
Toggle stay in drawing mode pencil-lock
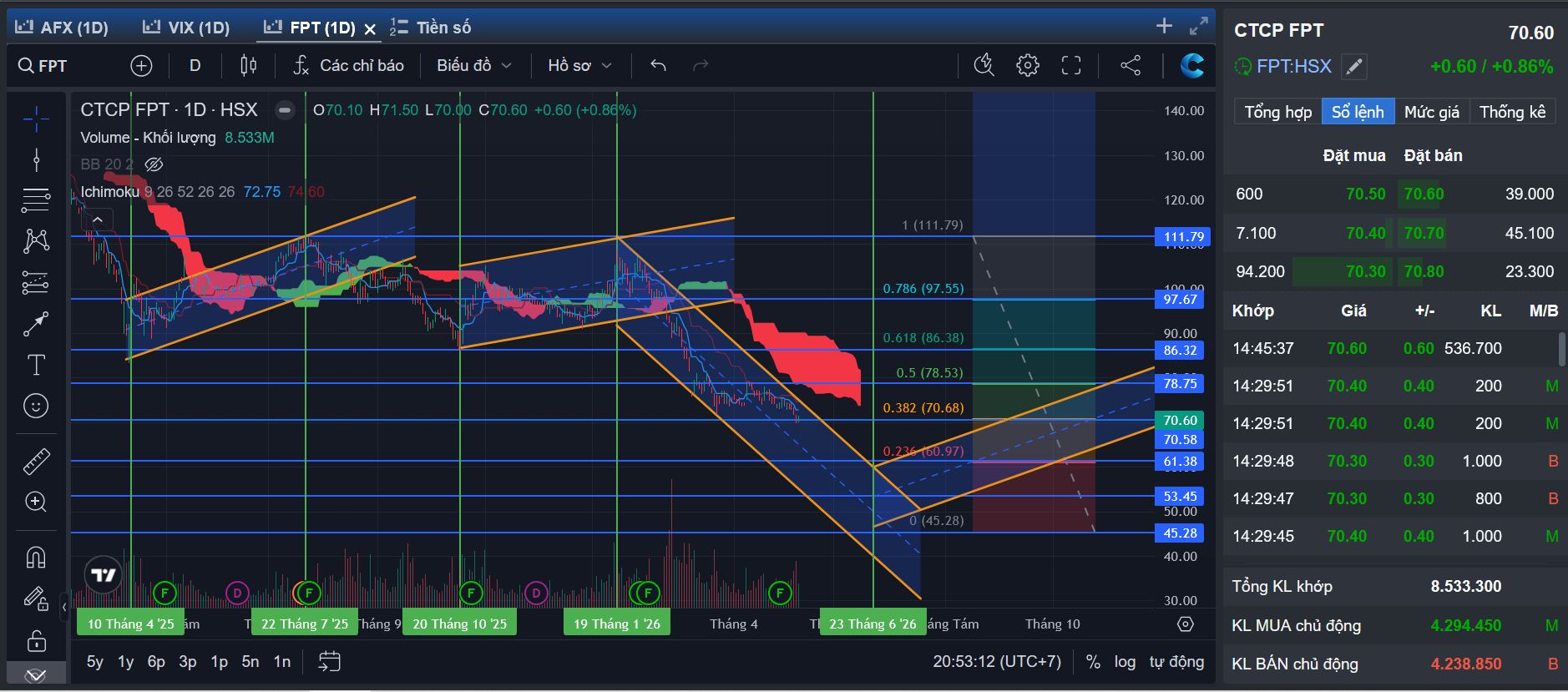pyautogui.click(x=36, y=599)
